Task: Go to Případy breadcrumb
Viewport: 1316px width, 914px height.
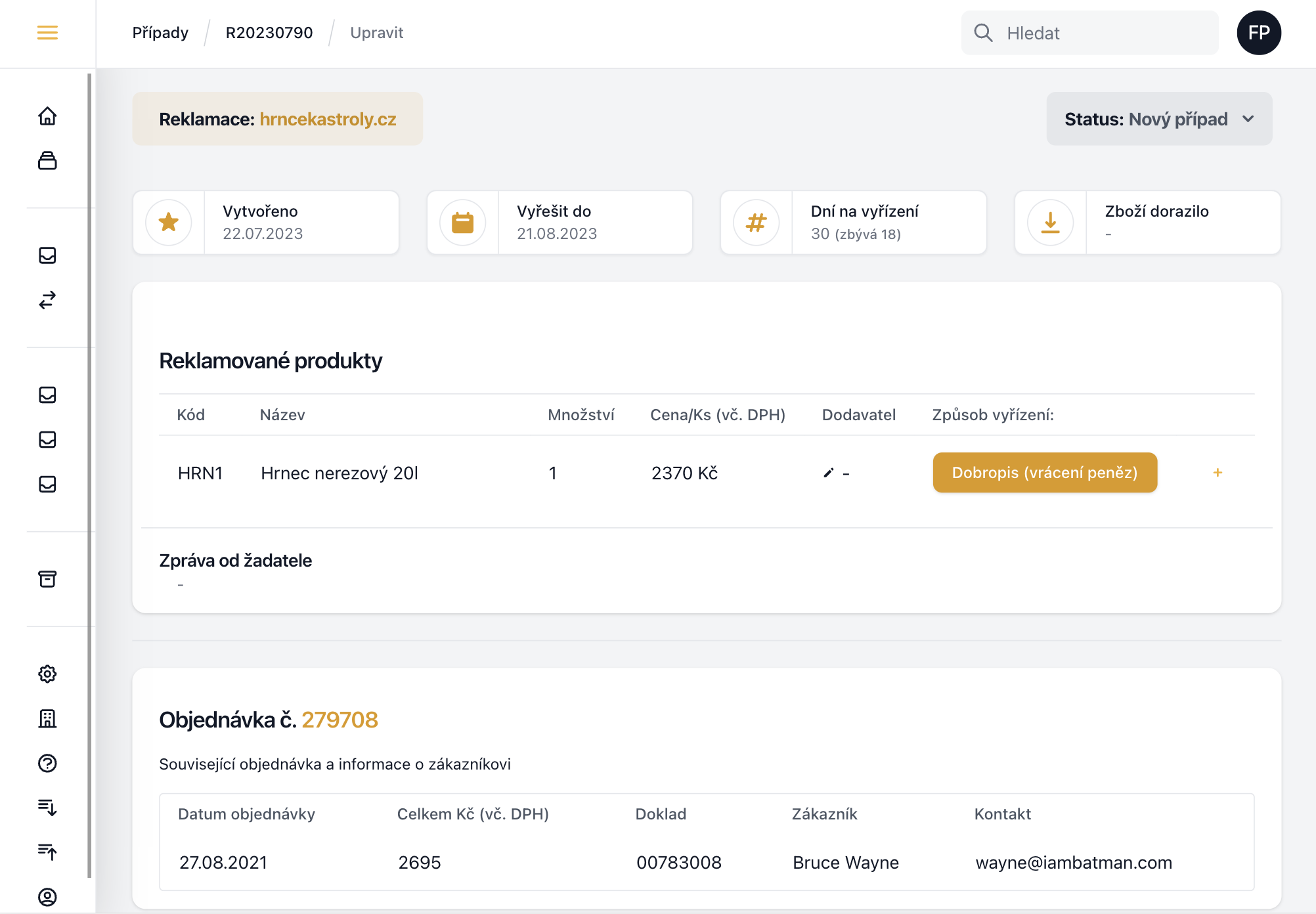Action: coord(160,33)
